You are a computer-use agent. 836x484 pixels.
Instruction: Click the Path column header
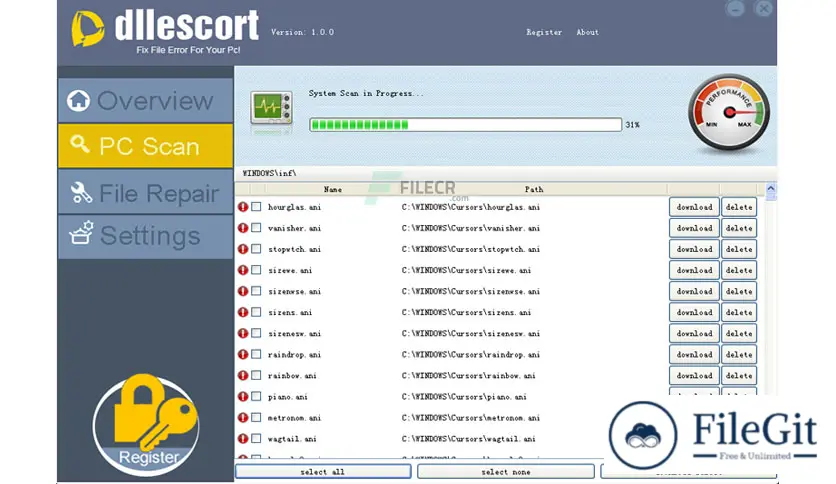[x=534, y=189]
